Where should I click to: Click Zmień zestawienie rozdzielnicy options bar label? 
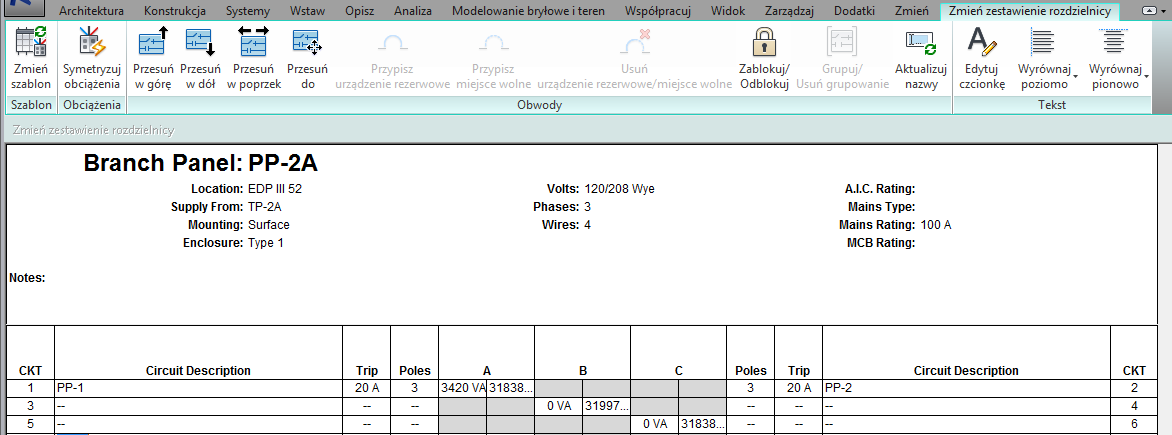coord(93,130)
